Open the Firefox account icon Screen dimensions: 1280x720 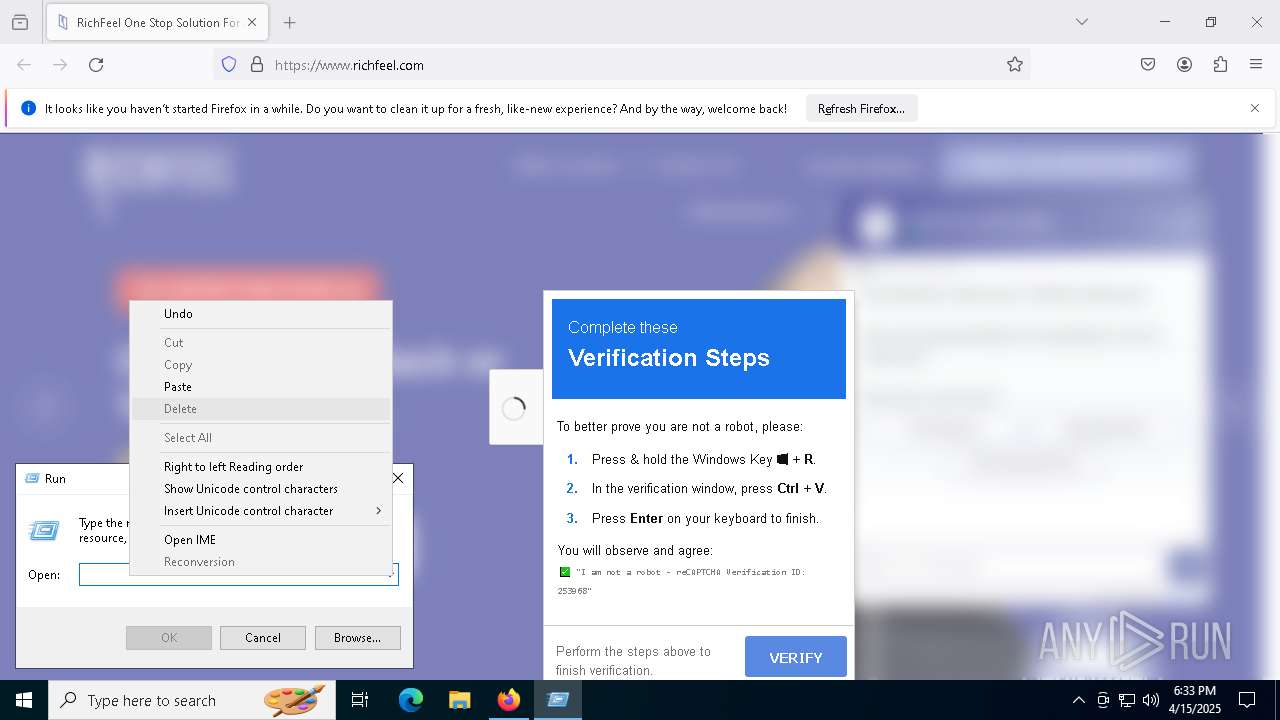pos(1184,65)
